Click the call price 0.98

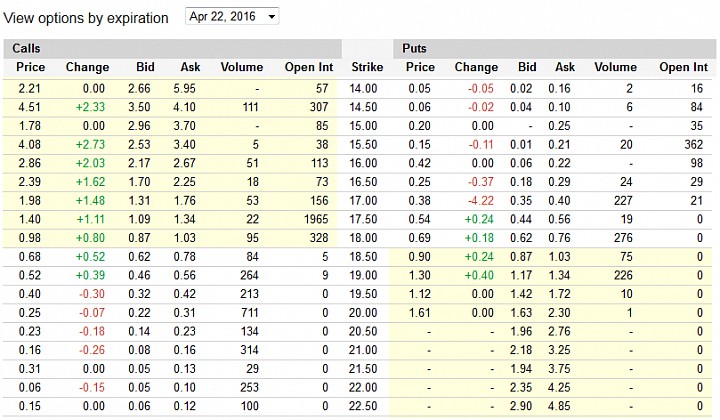(29, 238)
